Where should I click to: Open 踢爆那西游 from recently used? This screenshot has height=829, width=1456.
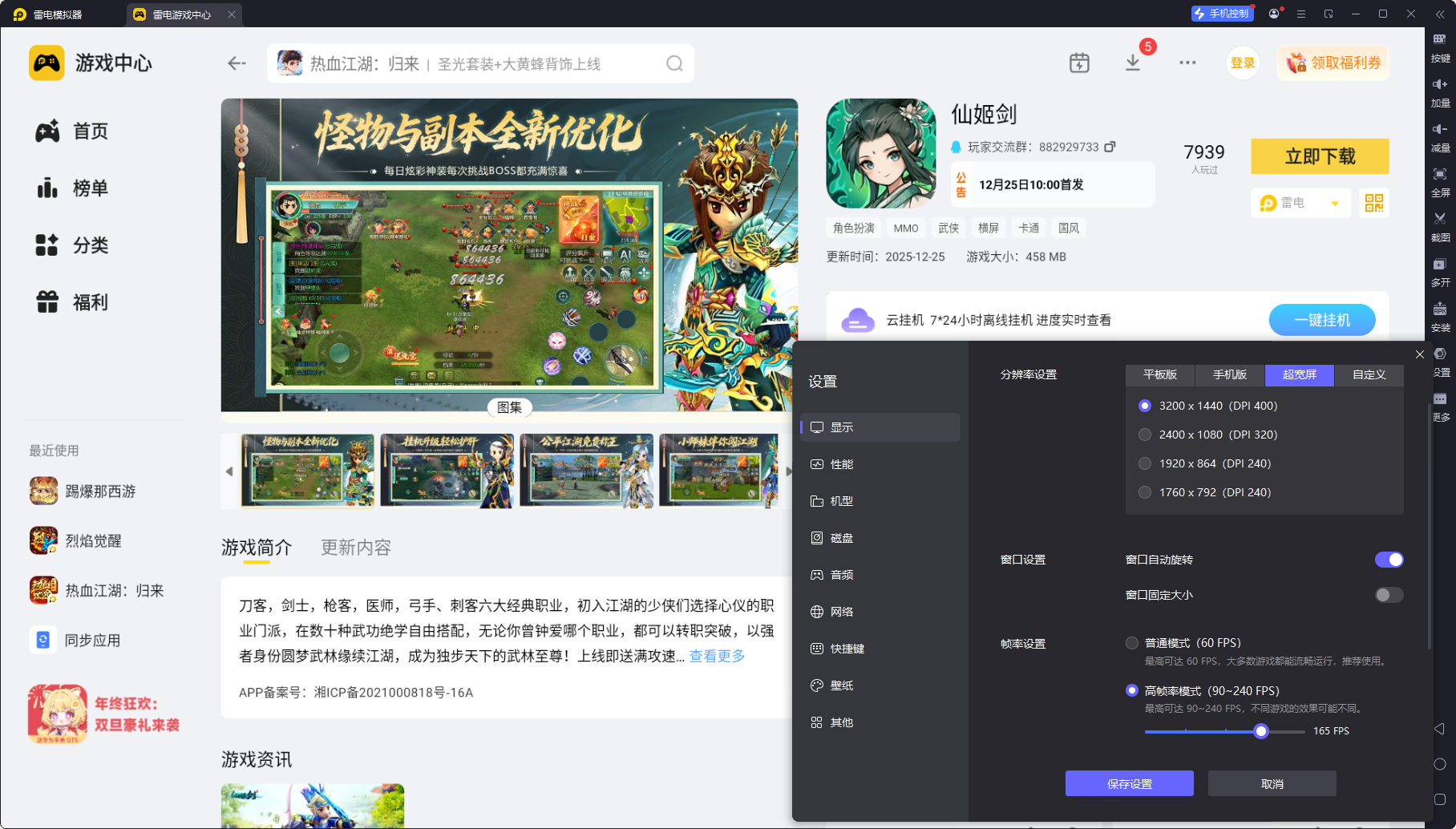tap(83, 491)
